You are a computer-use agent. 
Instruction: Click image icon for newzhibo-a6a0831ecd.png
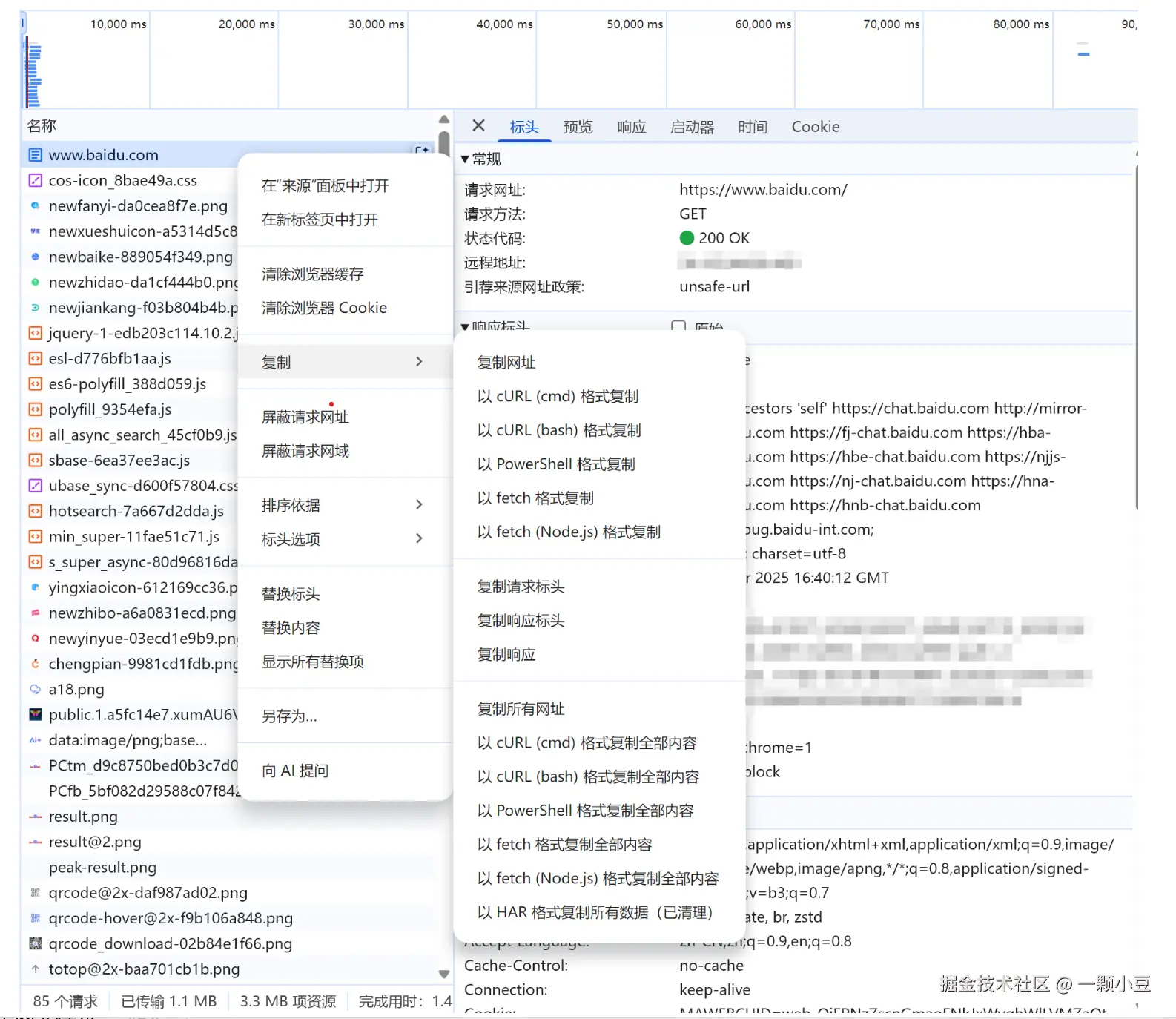(x=35, y=613)
